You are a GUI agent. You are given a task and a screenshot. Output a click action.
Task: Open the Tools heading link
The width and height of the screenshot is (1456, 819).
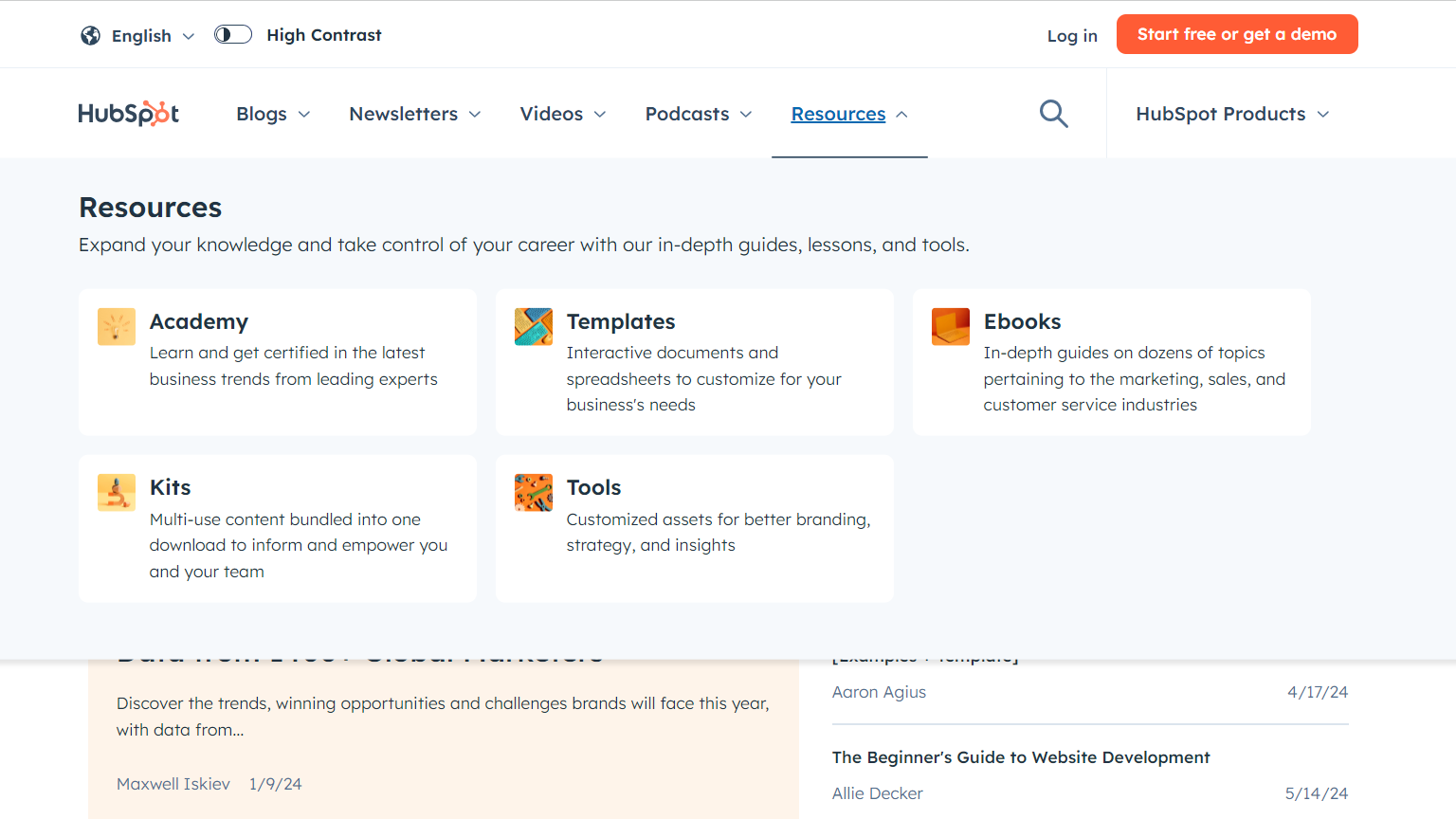coord(593,487)
